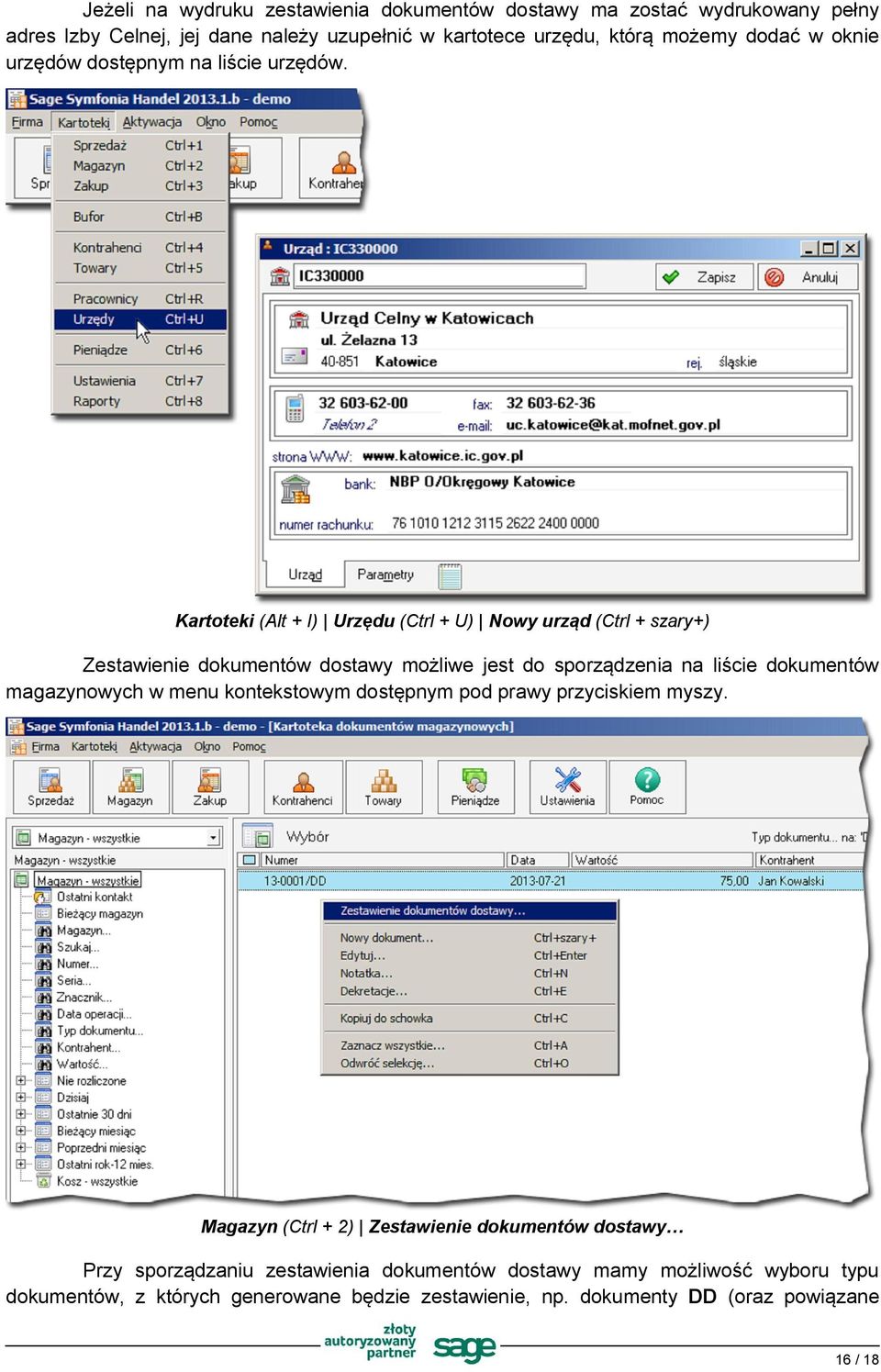The height and width of the screenshot is (1372, 881).
Task: Select Pracownicy entry in Kartoteki menu
Action: tap(139, 299)
